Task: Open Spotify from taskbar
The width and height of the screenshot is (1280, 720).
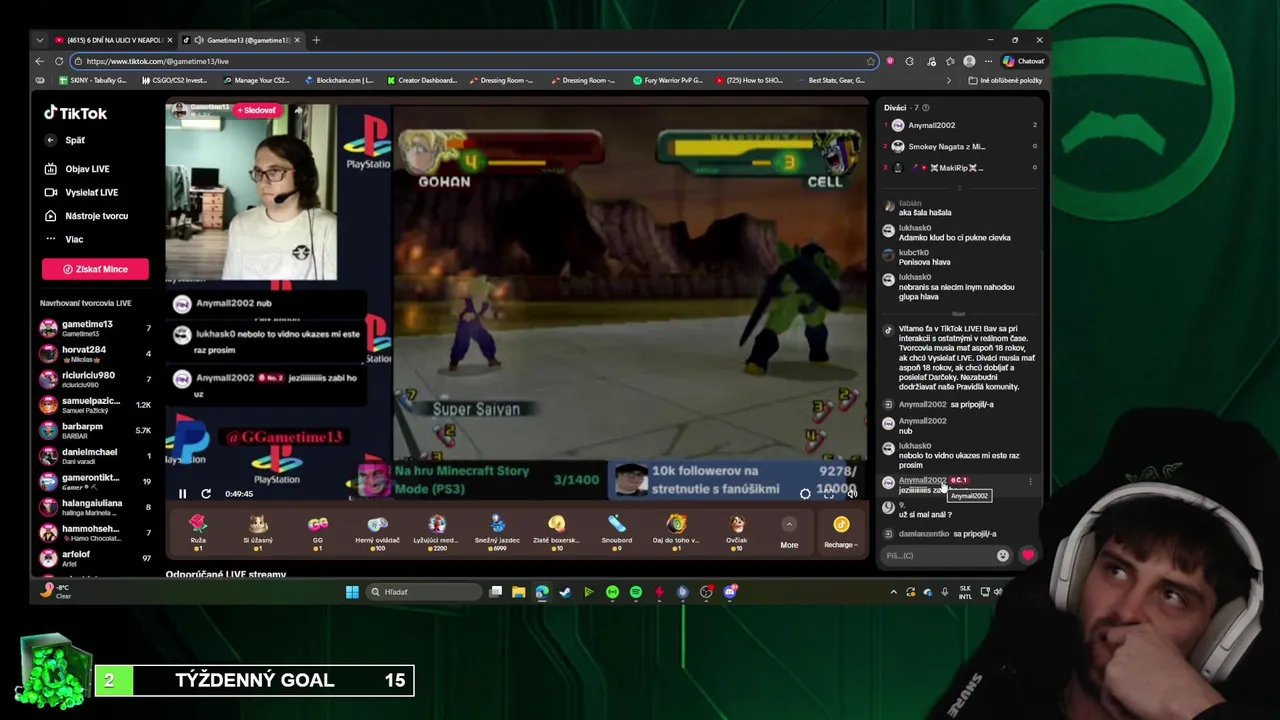Action: point(636,592)
